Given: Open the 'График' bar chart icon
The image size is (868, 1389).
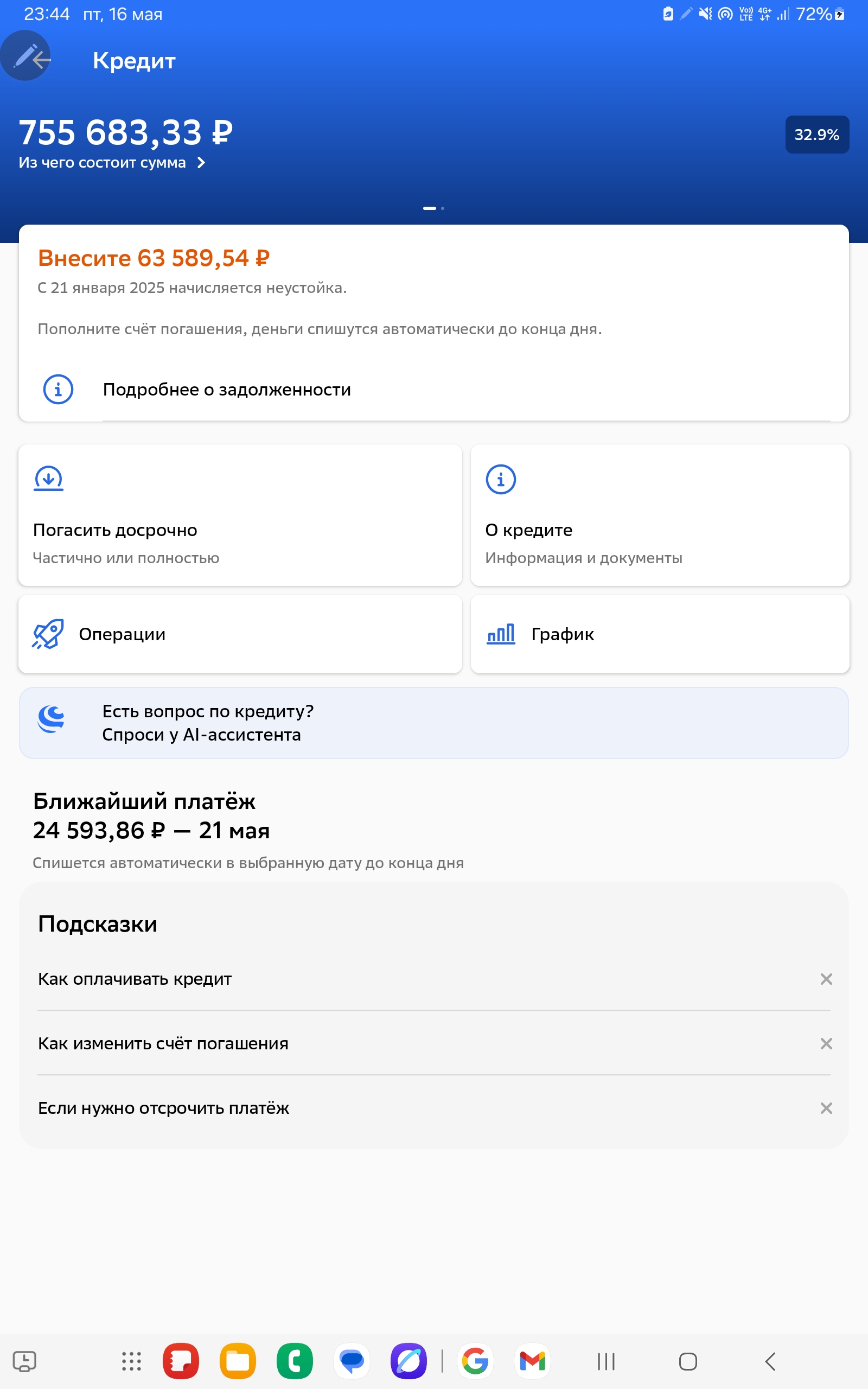Looking at the screenshot, I should click(501, 634).
